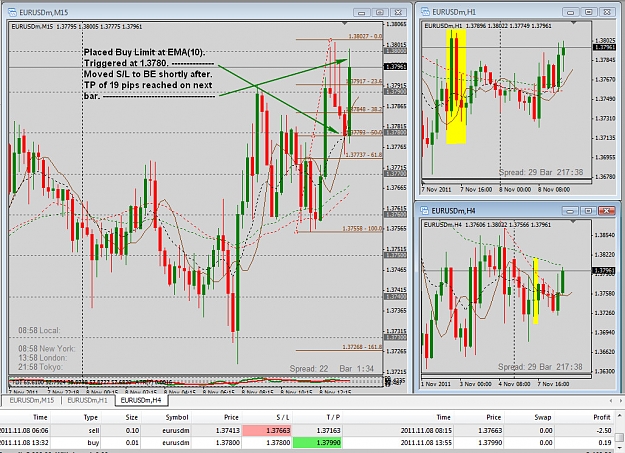Viewport: 625px width, 453px height.
Task: Sort by the Type column header
Action: pos(76,418)
